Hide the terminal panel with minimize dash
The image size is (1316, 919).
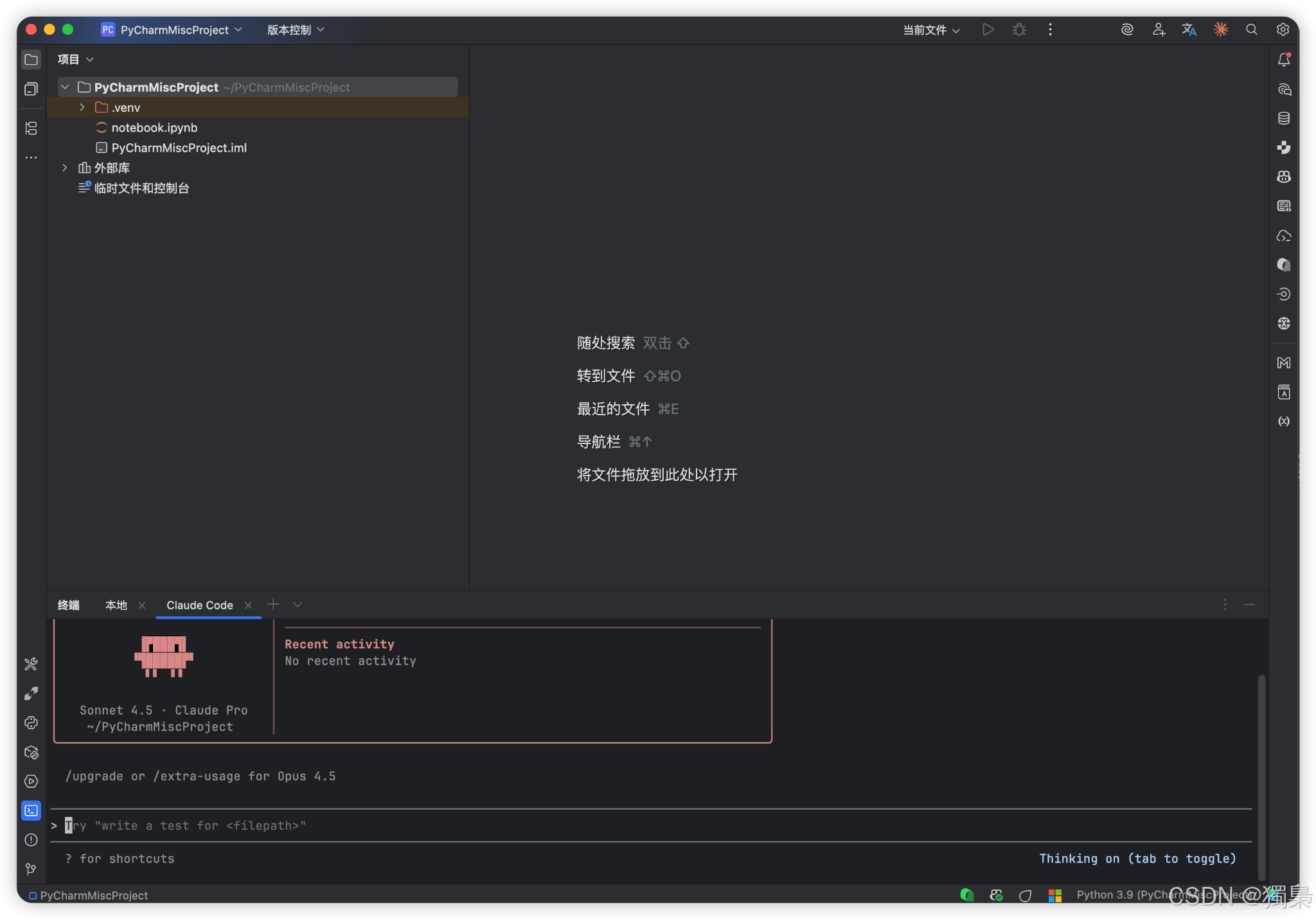(x=1249, y=605)
